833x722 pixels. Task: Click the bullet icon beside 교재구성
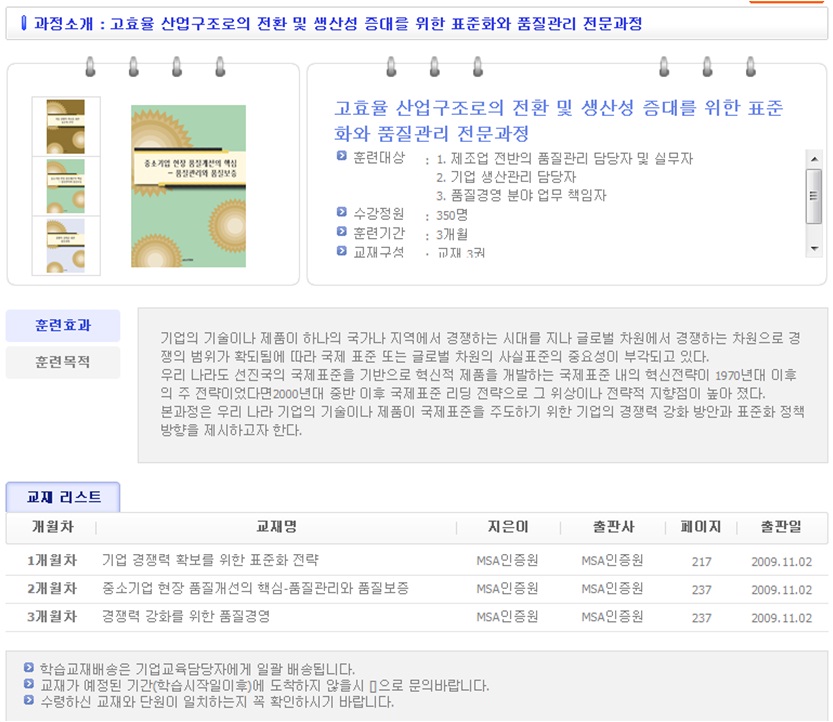pyautogui.click(x=342, y=251)
